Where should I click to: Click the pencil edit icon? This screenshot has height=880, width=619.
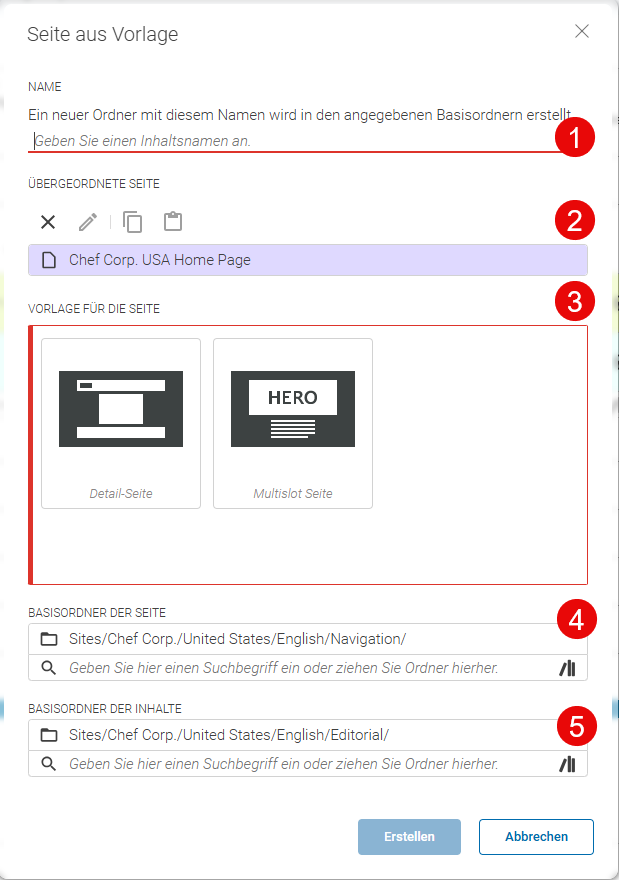pyautogui.click(x=88, y=222)
